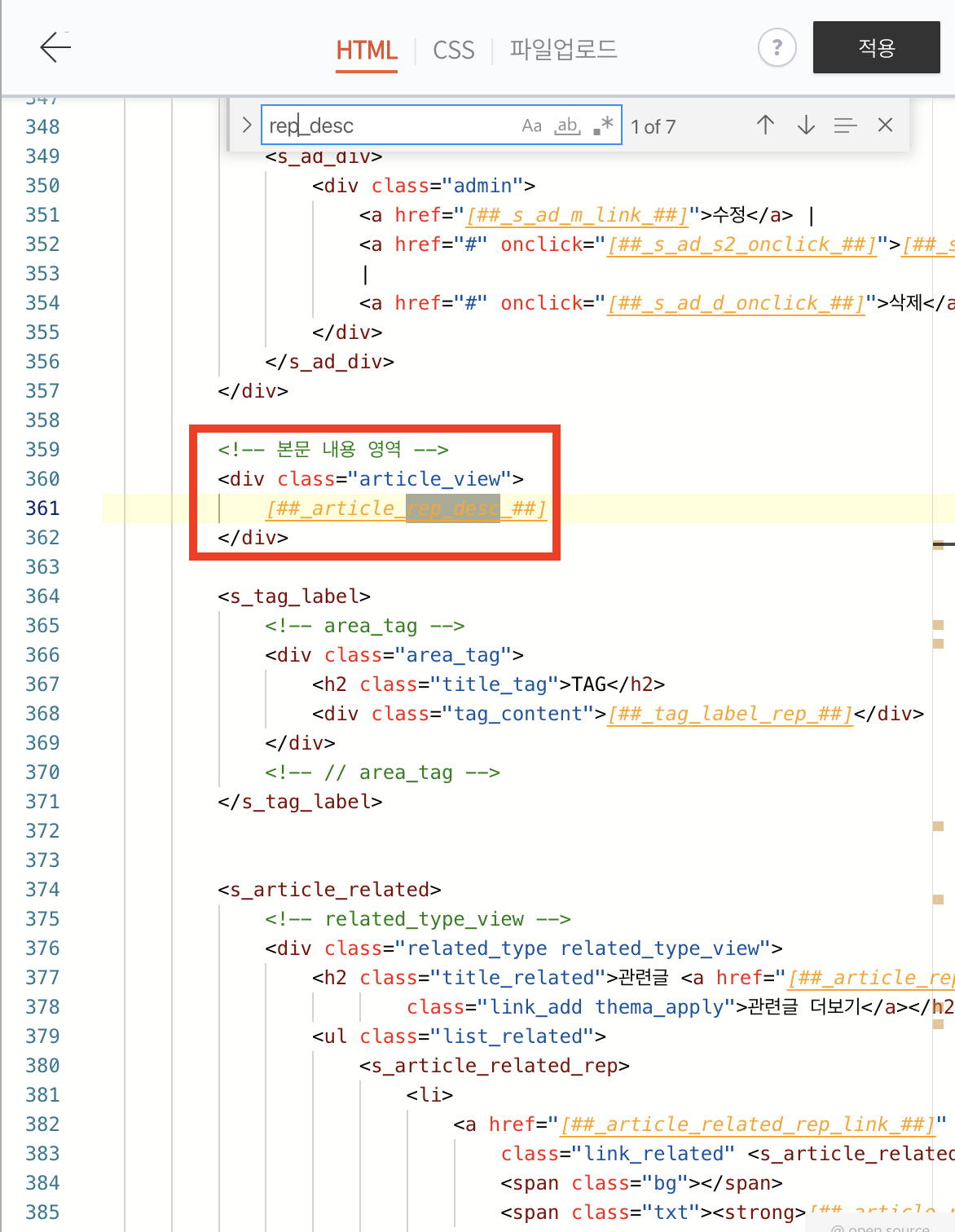Switch to the CSS tab
The height and width of the screenshot is (1232, 955).
click(454, 51)
